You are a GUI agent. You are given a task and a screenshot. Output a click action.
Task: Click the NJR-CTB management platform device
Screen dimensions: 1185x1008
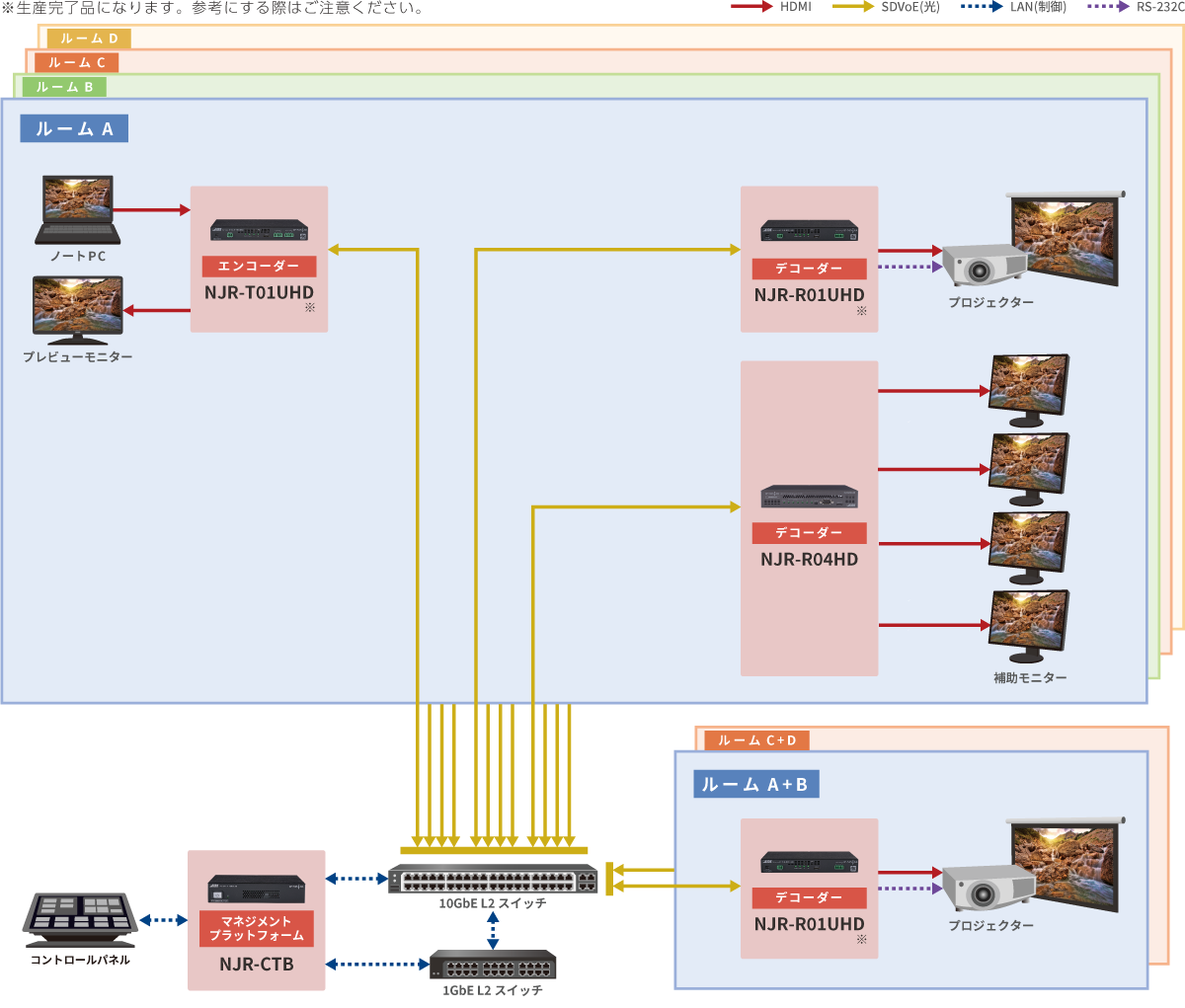coord(256,889)
